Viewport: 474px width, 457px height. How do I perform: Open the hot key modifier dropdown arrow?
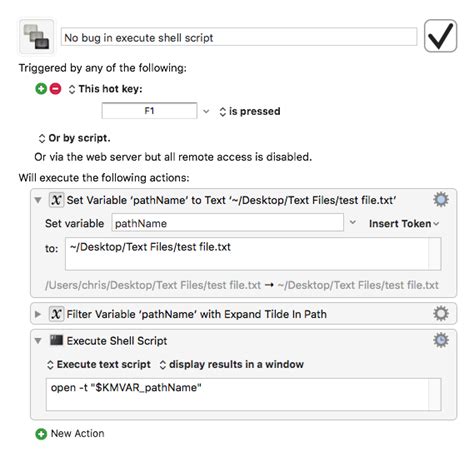point(206,111)
